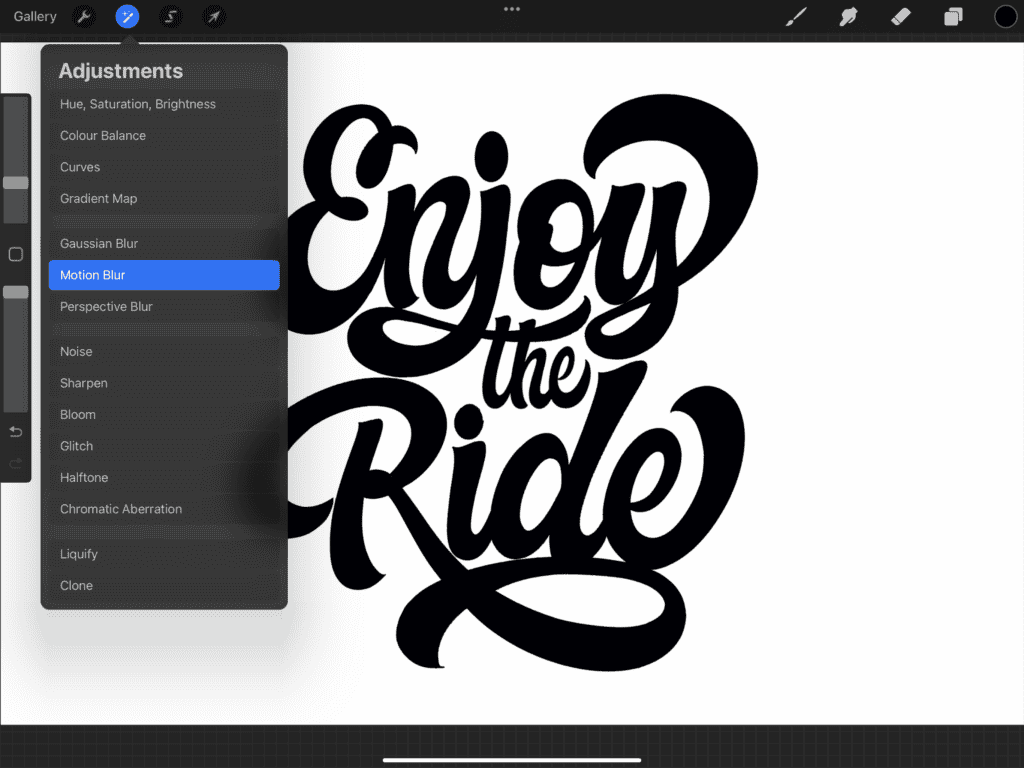Select the Smudge tool

(848, 16)
